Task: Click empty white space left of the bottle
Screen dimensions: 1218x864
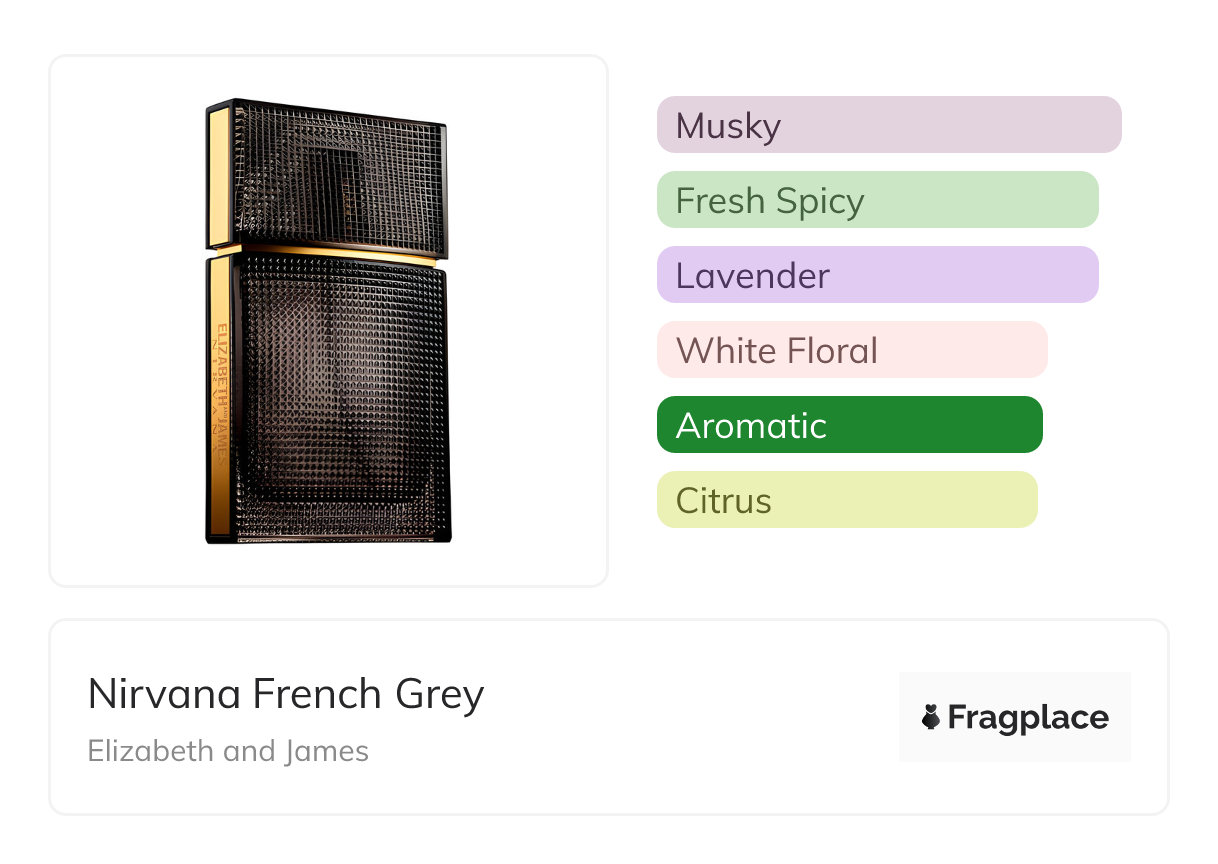Action: tap(120, 320)
